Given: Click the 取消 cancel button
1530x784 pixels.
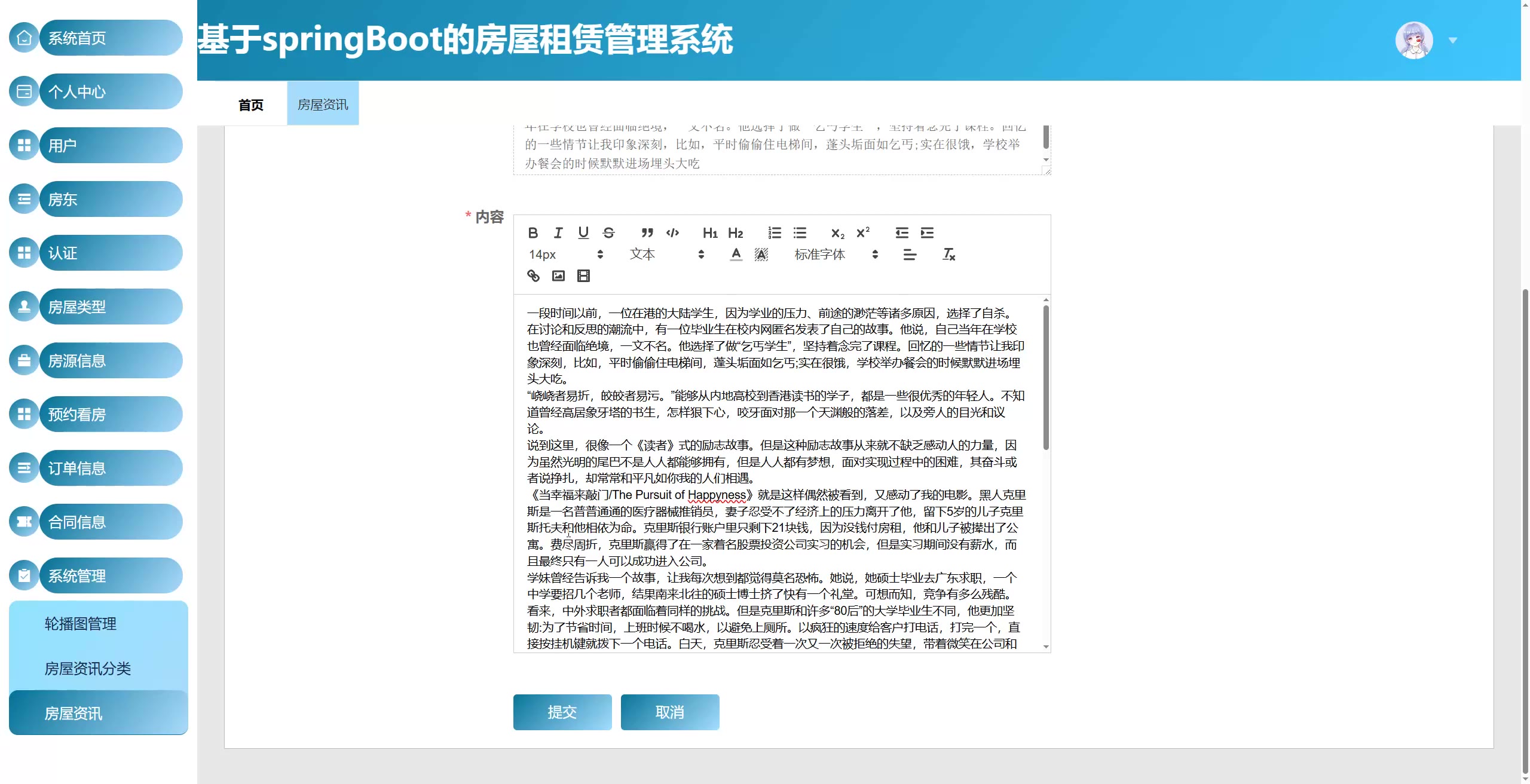Looking at the screenshot, I should tap(669, 712).
